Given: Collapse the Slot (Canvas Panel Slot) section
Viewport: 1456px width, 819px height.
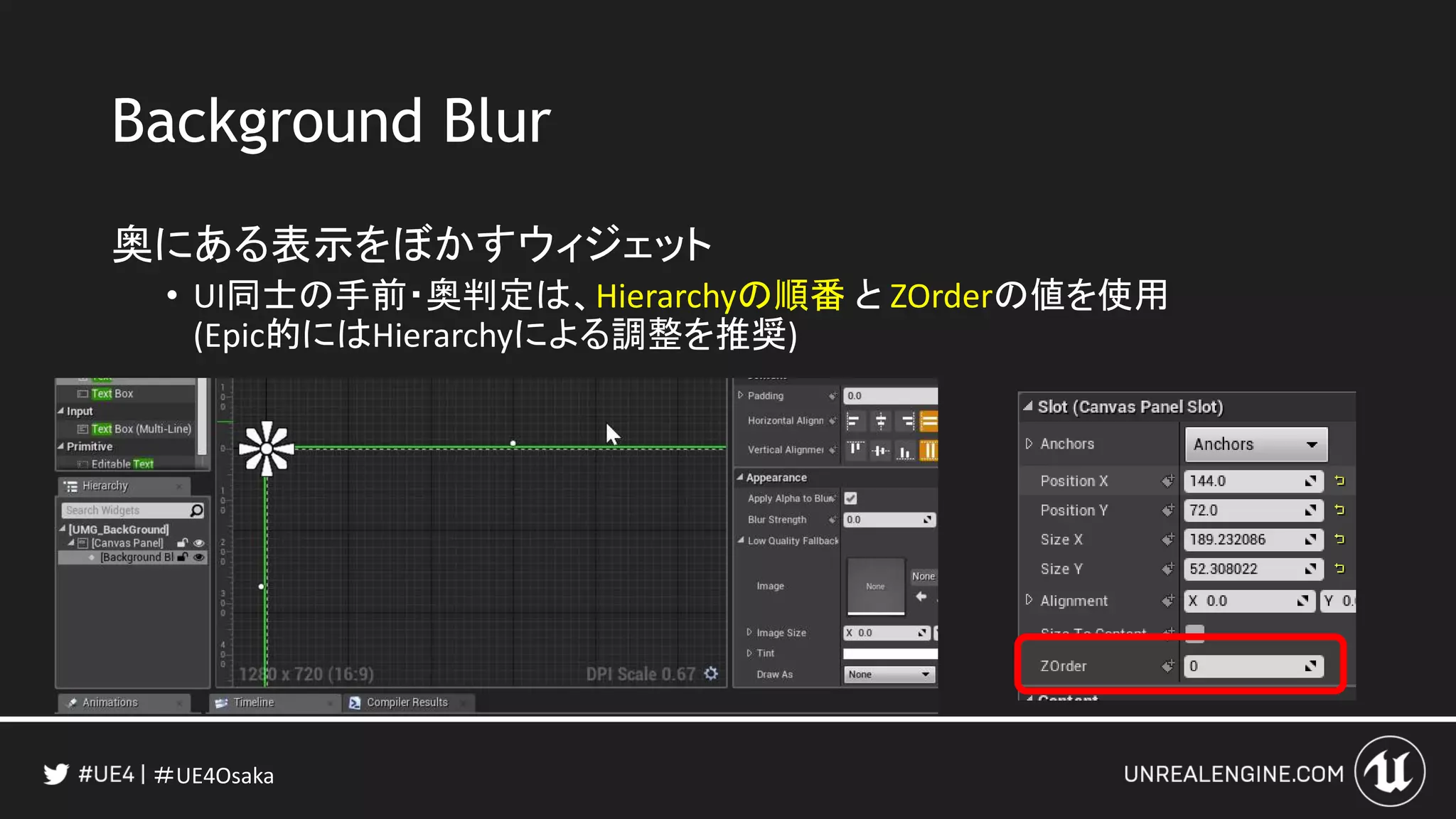Looking at the screenshot, I should pos(1028,406).
